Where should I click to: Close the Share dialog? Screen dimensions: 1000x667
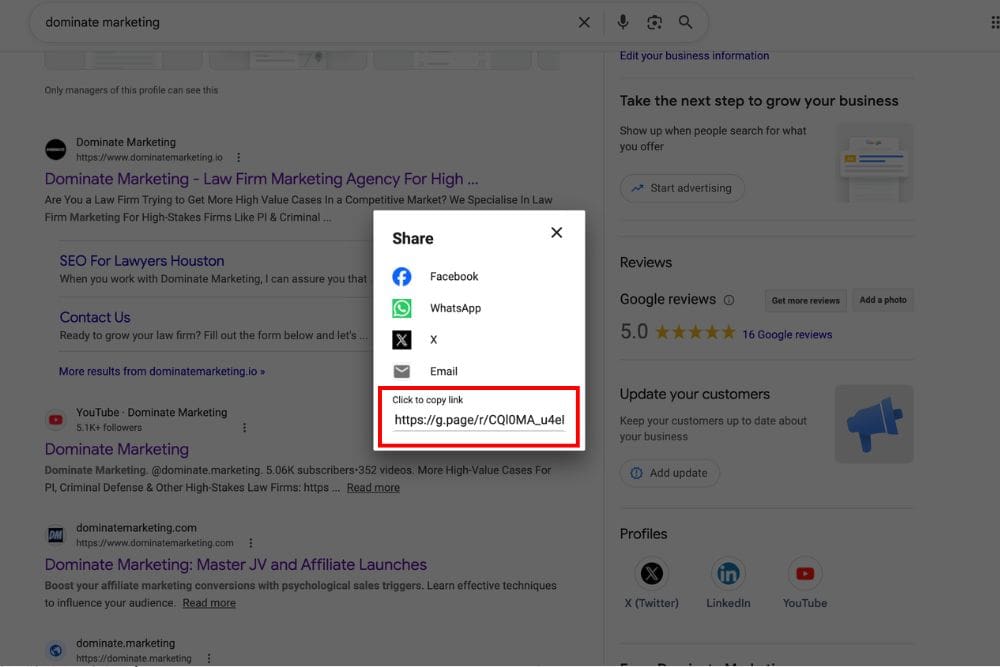point(557,233)
